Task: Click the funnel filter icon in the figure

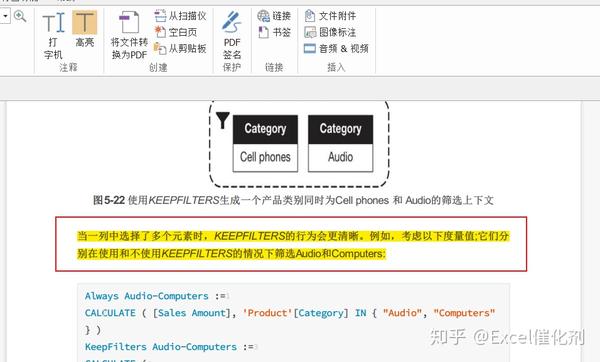Action: [222, 120]
